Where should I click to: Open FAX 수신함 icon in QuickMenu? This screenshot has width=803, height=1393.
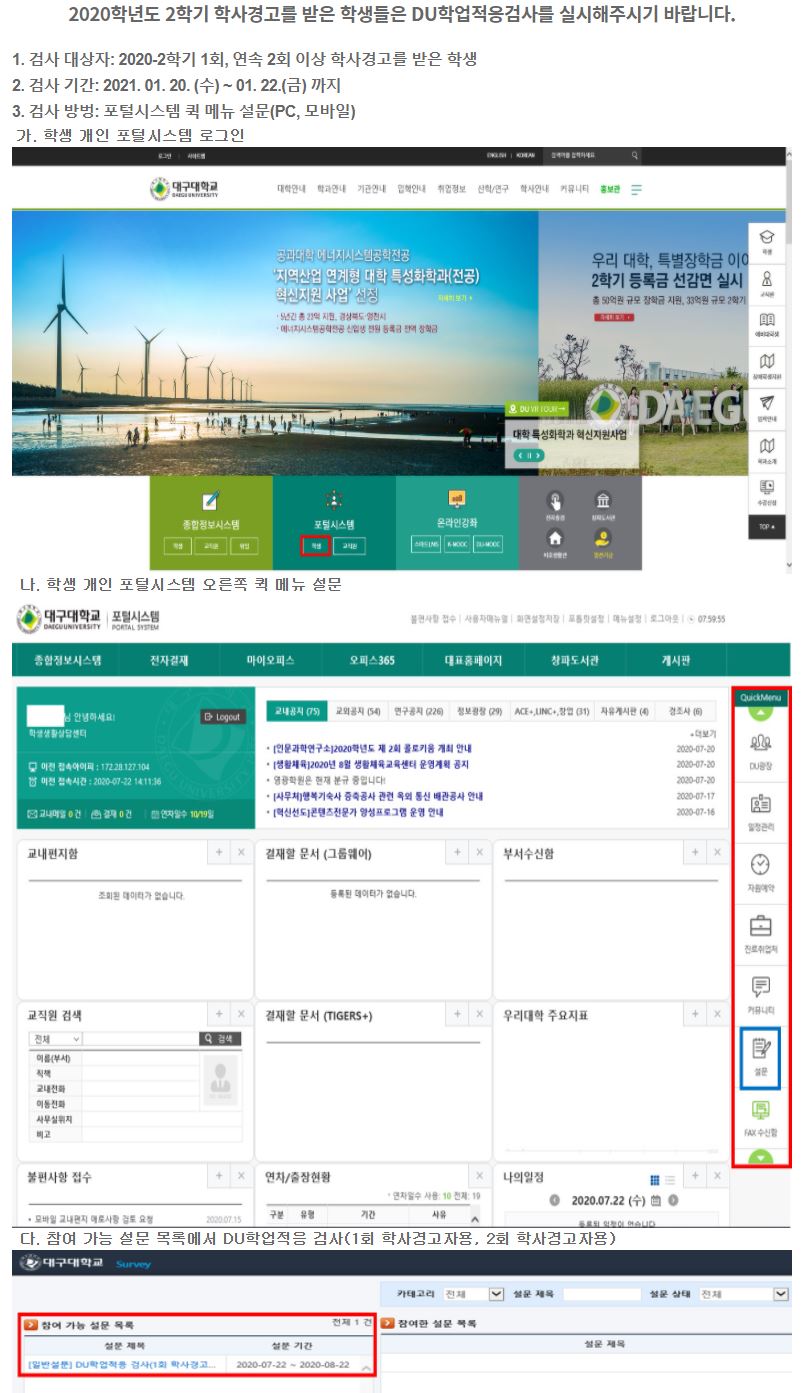[x=761, y=1117]
